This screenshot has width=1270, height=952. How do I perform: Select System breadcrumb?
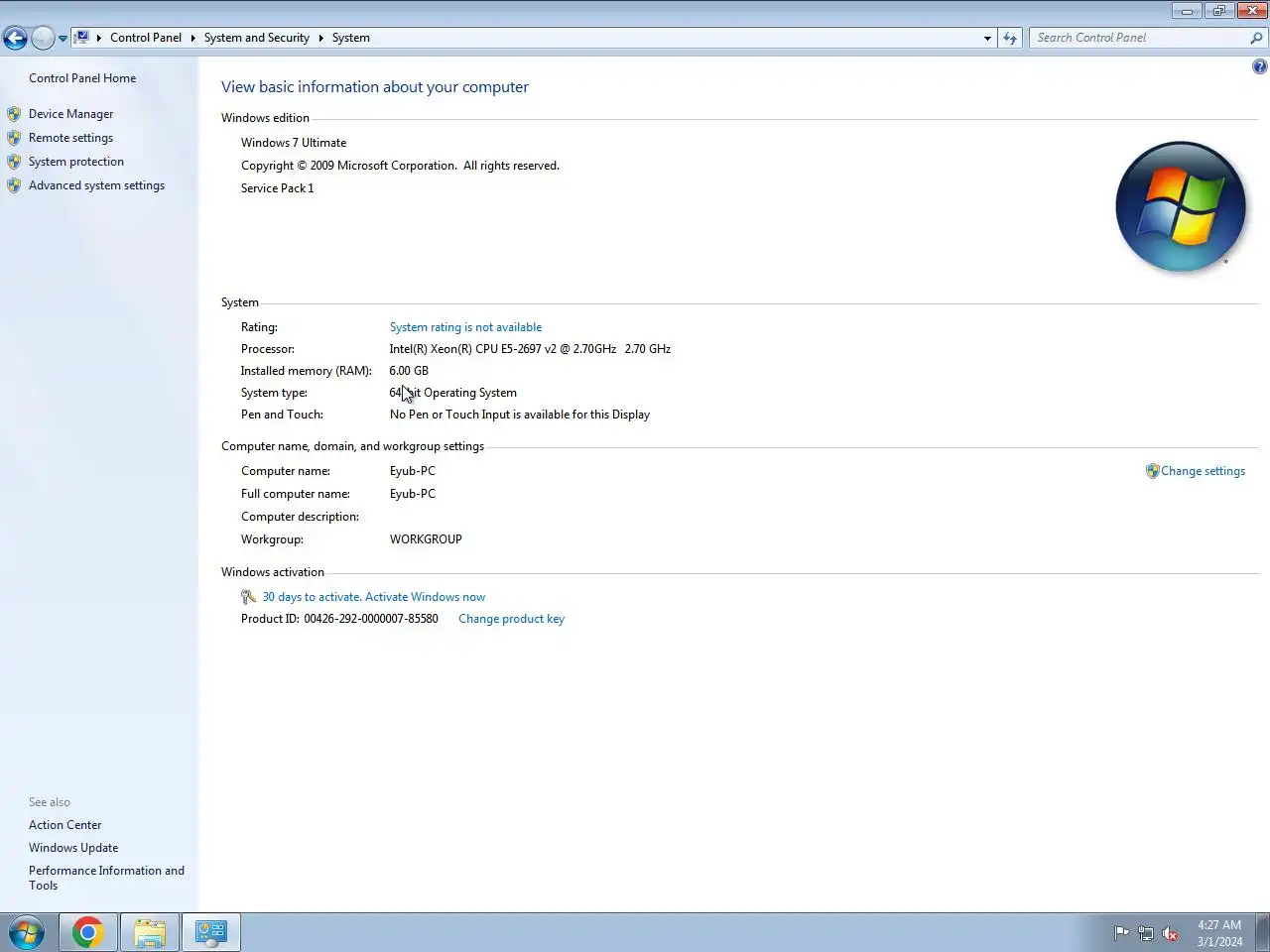351,38
